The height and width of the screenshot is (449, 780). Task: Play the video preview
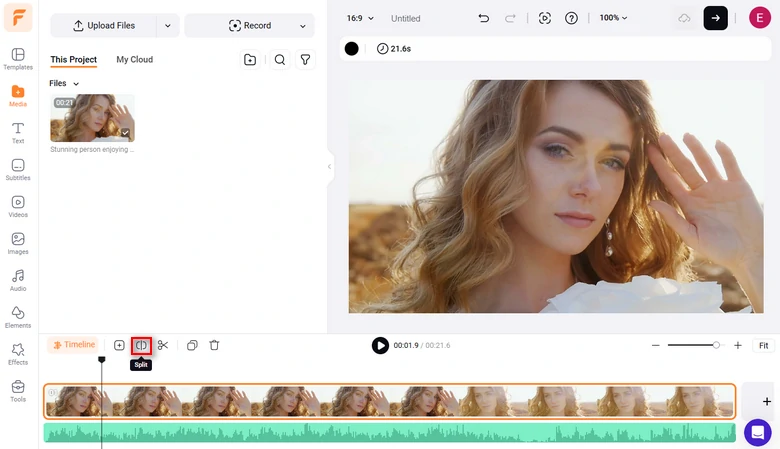(380, 345)
